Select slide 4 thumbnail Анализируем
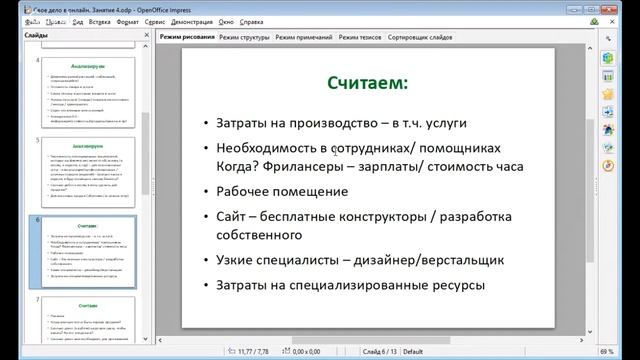Image resolution: width=640 pixels, height=360 pixels. point(88,93)
